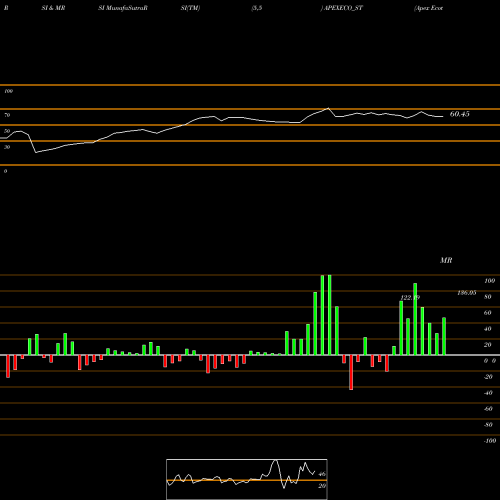Screen dimensions: 500x500
Task: Click the large red negative MR bar
Action: tap(351, 372)
